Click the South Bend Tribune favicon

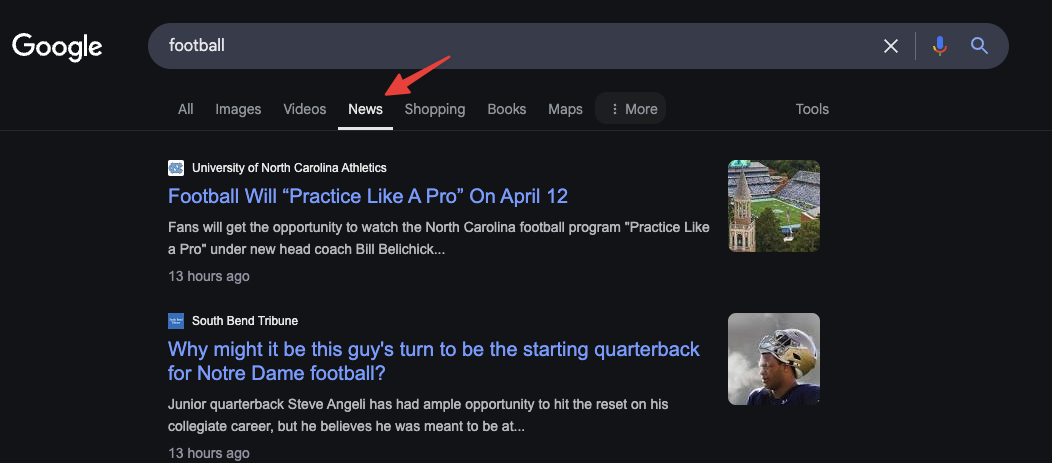(x=176, y=321)
